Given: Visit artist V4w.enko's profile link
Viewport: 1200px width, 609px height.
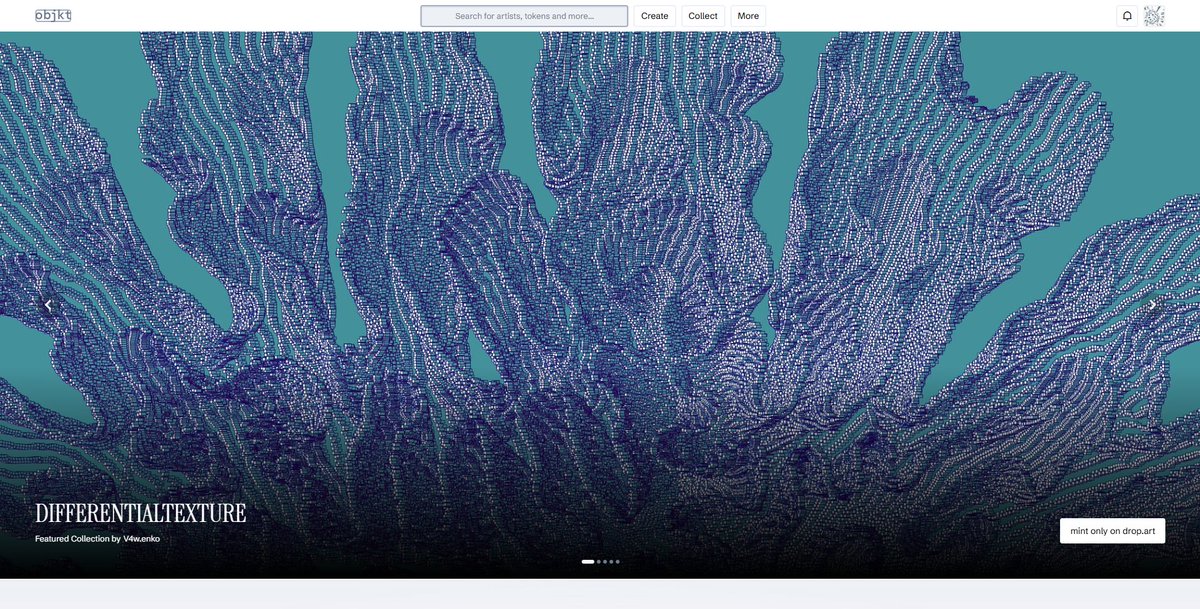Looking at the screenshot, I should click(142, 539).
